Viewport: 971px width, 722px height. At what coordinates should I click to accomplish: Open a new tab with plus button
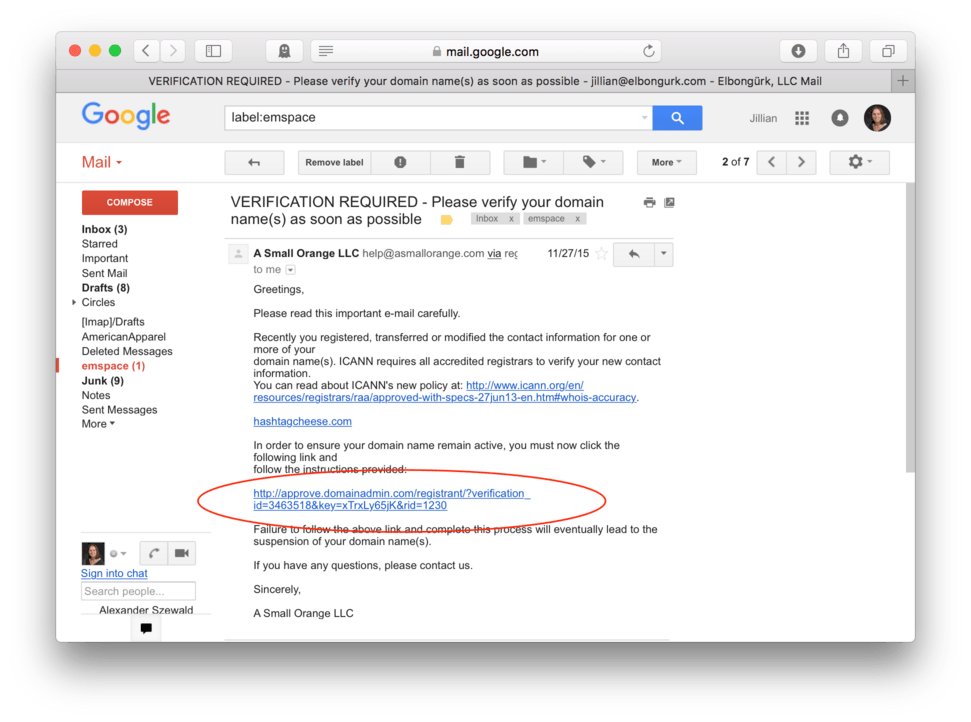tap(903, 81)
